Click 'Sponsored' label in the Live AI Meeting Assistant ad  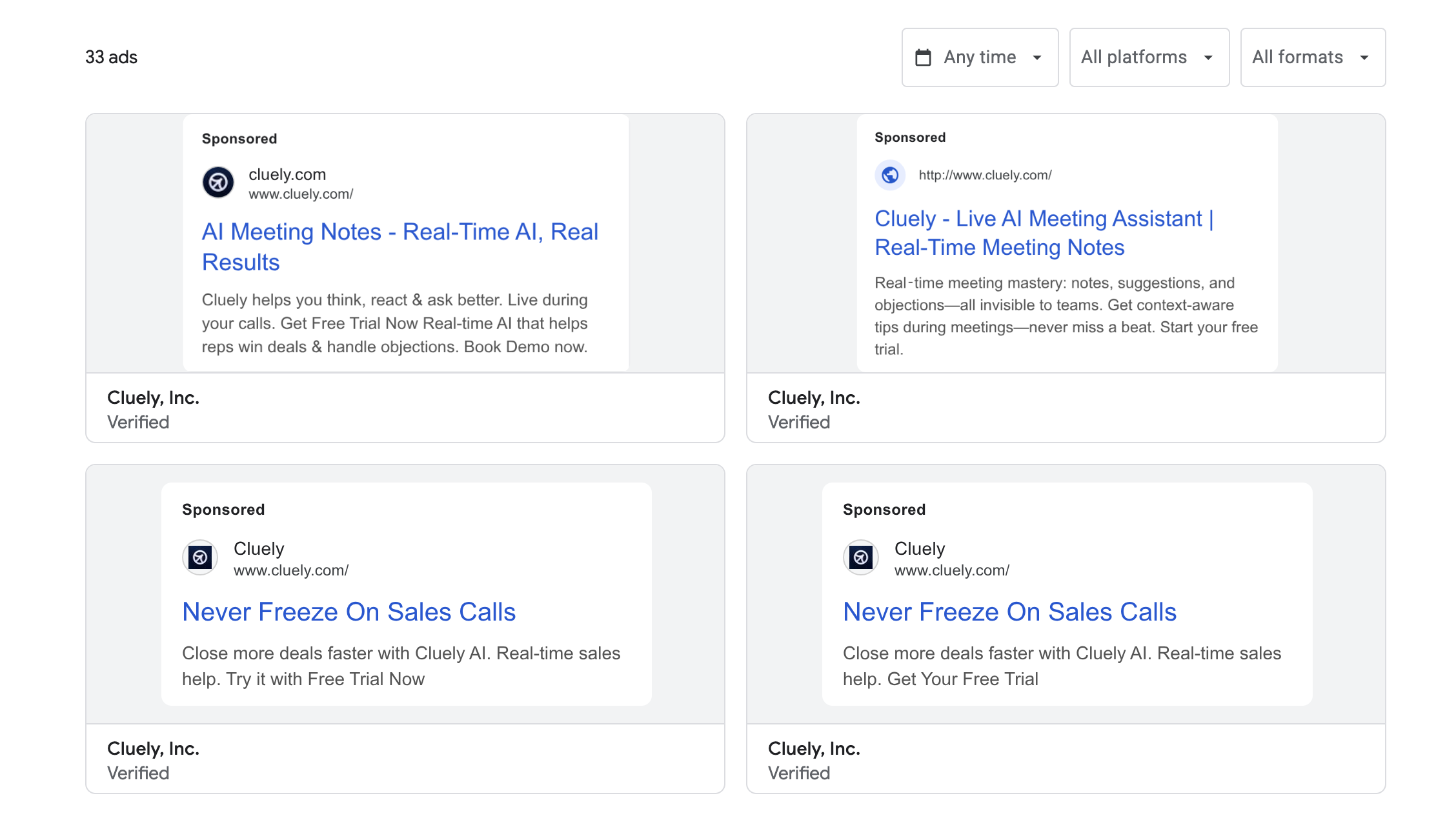(x=910, y=137)
